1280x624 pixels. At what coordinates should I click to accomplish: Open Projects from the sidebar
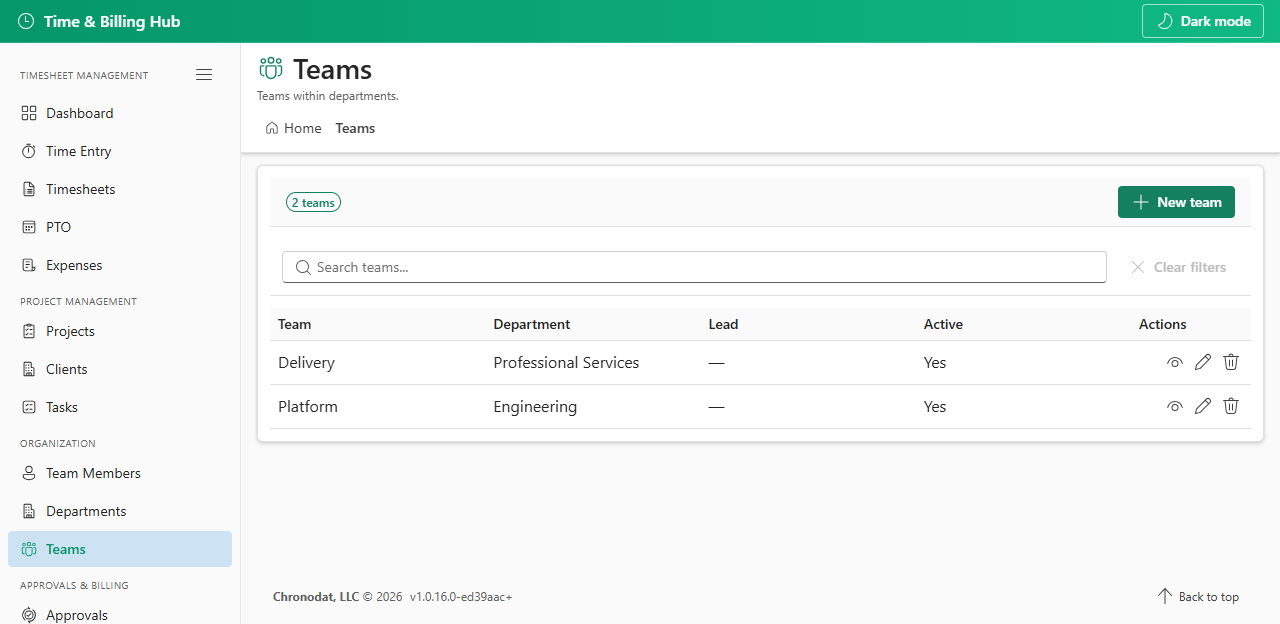pyautogui.click(x=120, y=331)
